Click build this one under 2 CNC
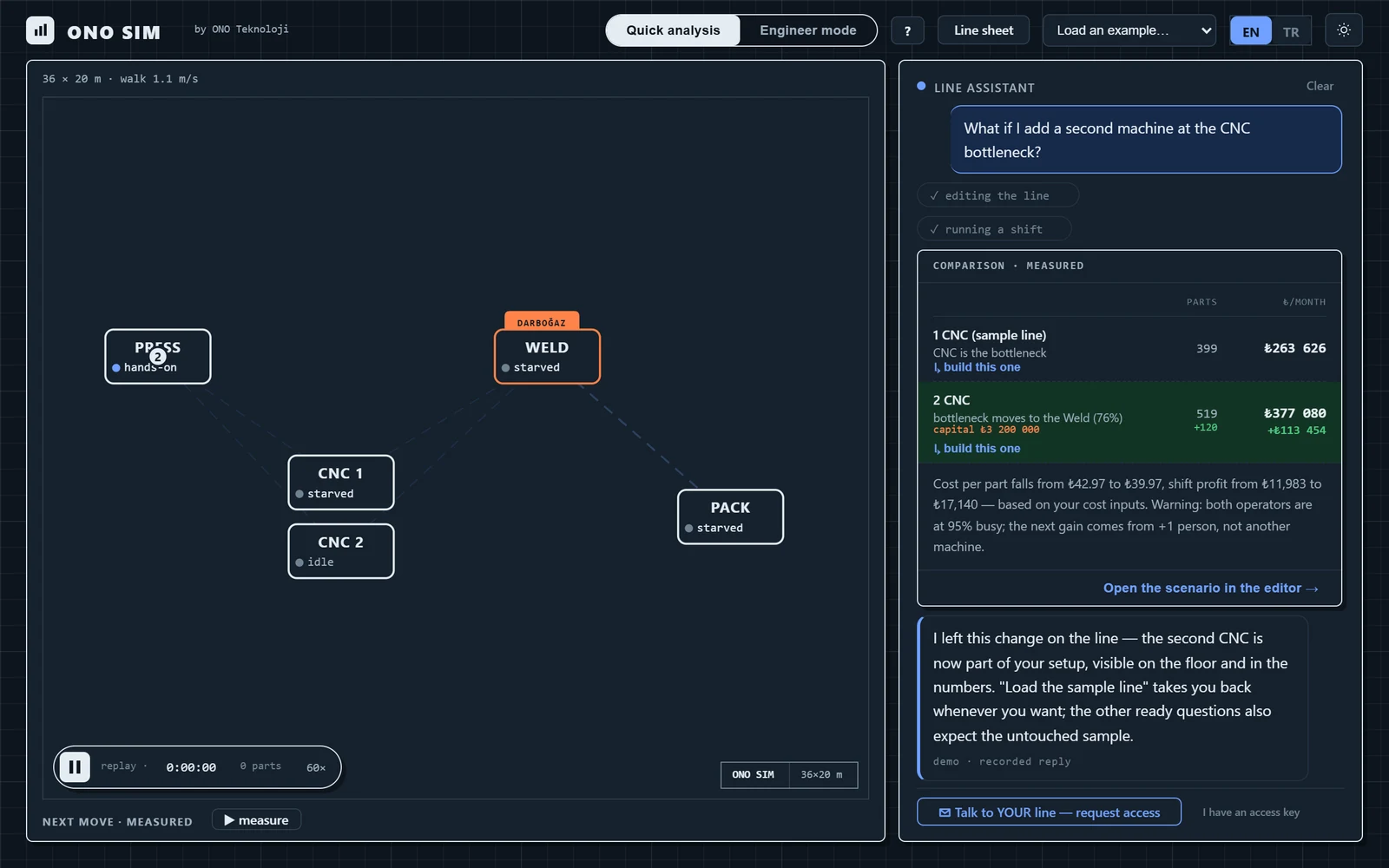 point(977,449)
